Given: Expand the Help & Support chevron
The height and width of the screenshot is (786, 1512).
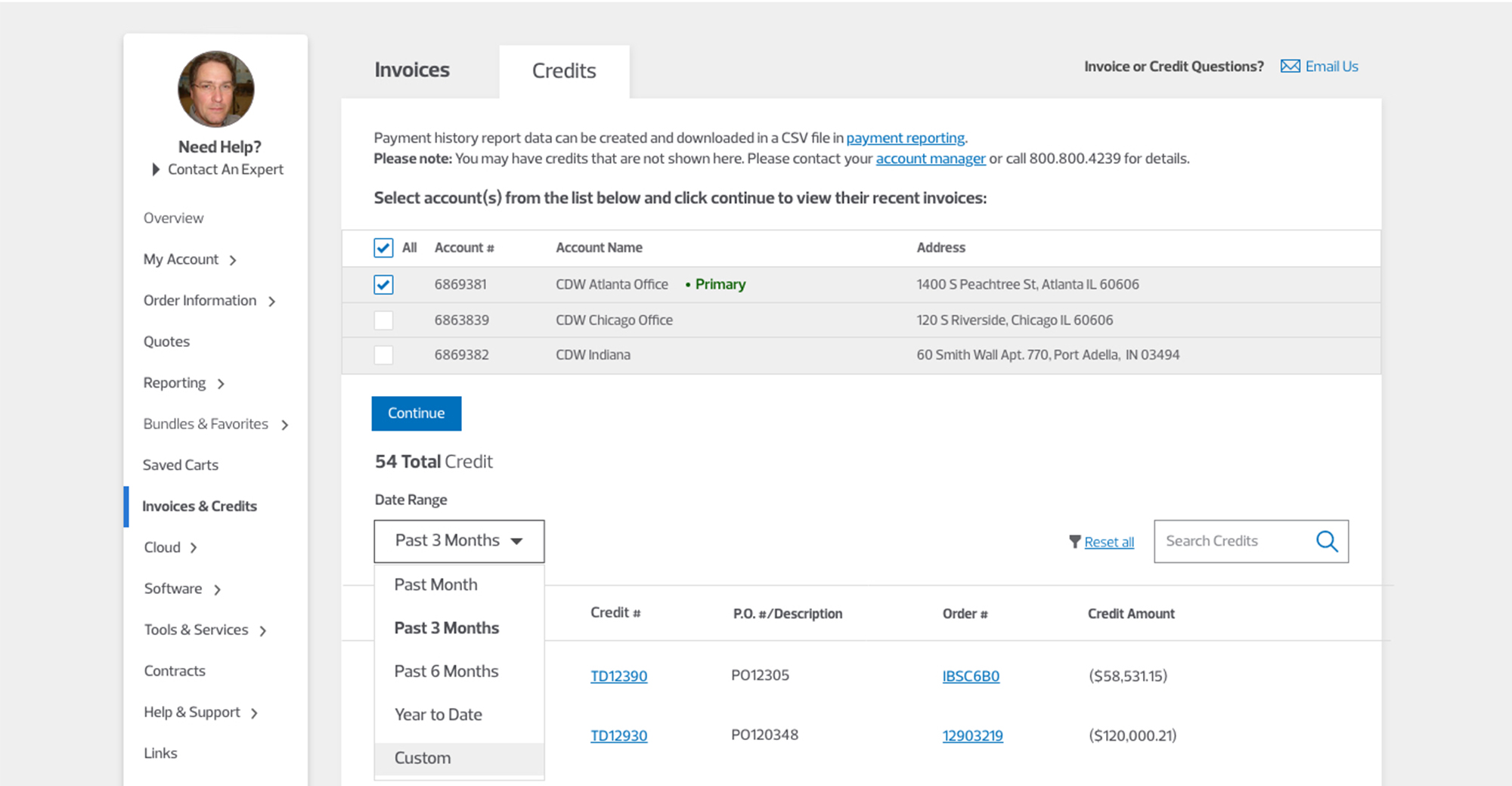Looking at the screenshot, I should 254,713.
